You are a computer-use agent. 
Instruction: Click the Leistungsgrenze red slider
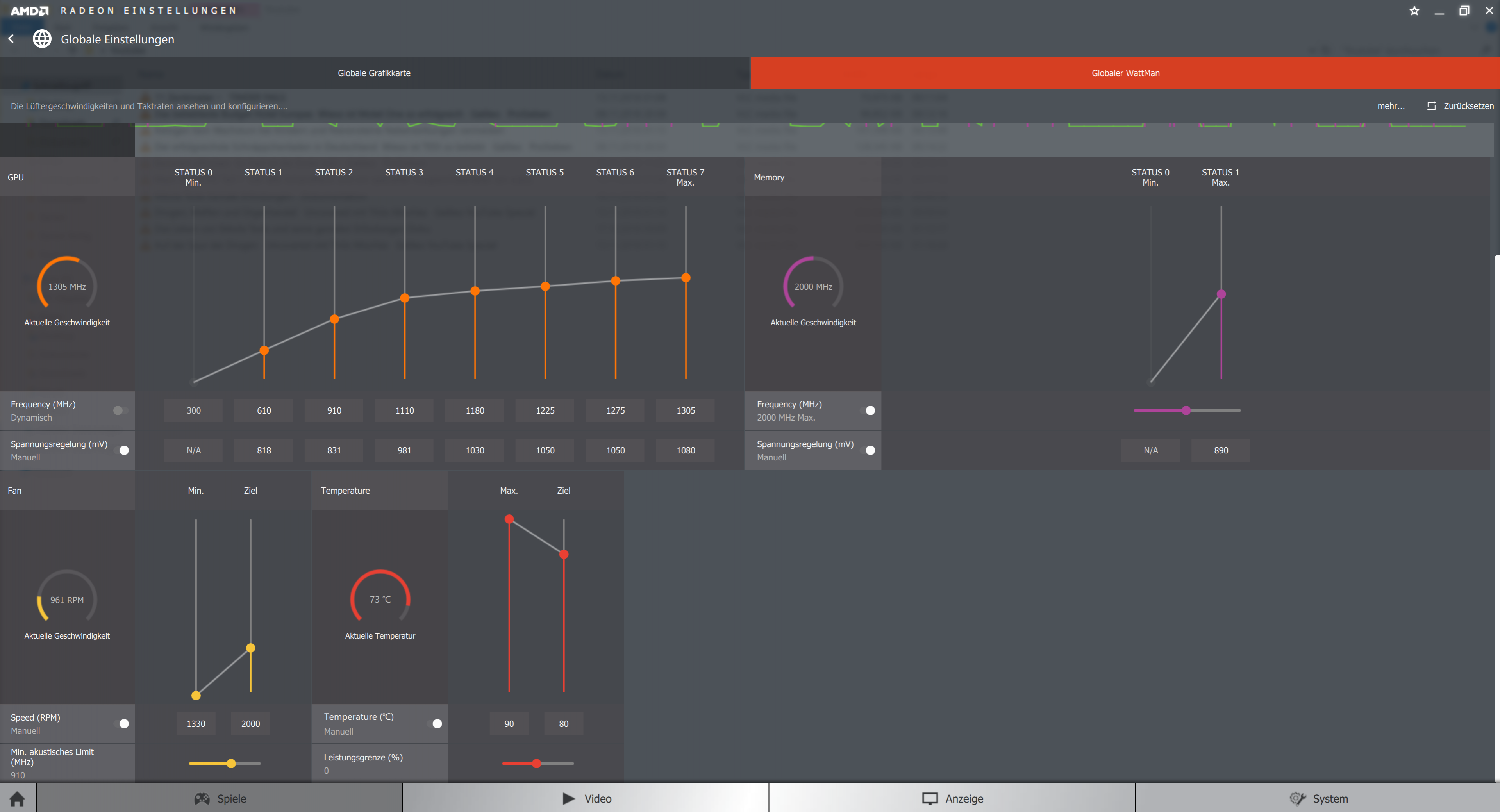[537, 763]
